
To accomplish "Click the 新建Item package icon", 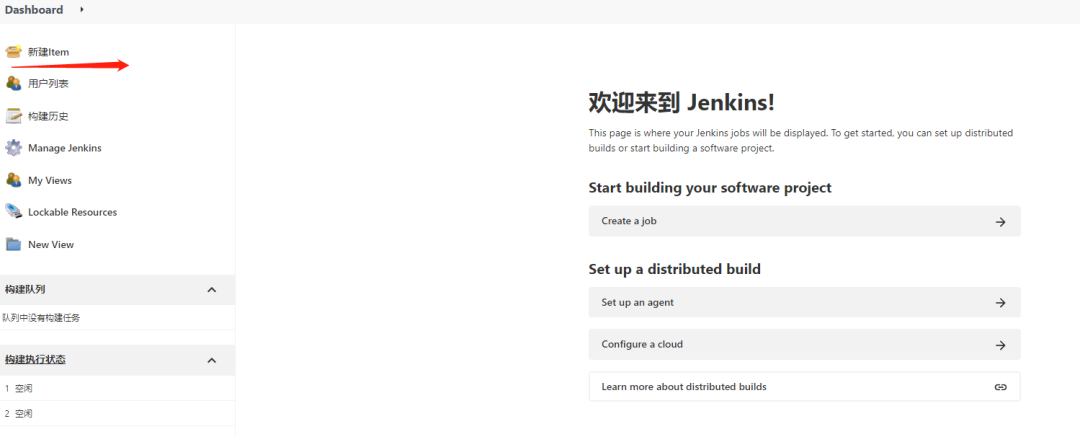I will pyautogui.click(x=13, y=52).
